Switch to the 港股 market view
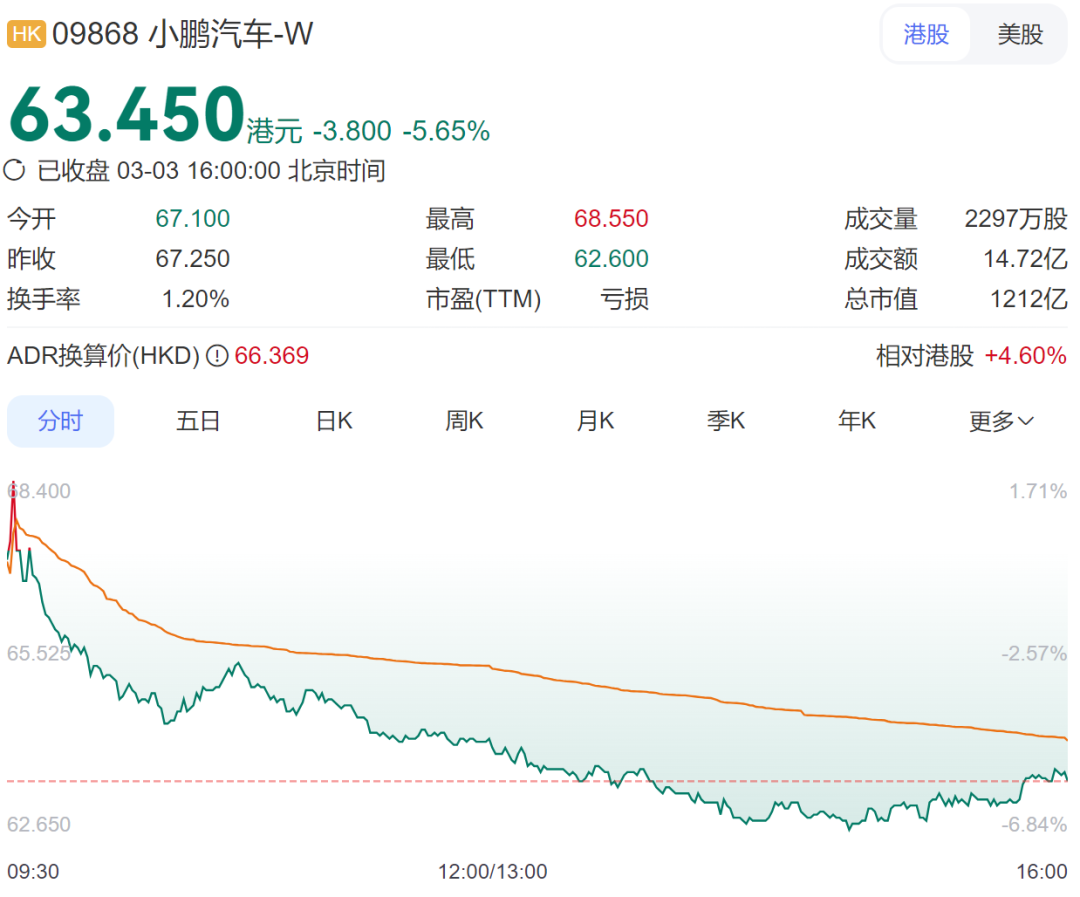The height and width of the screenshot is (897, 1080). (925, 35)
